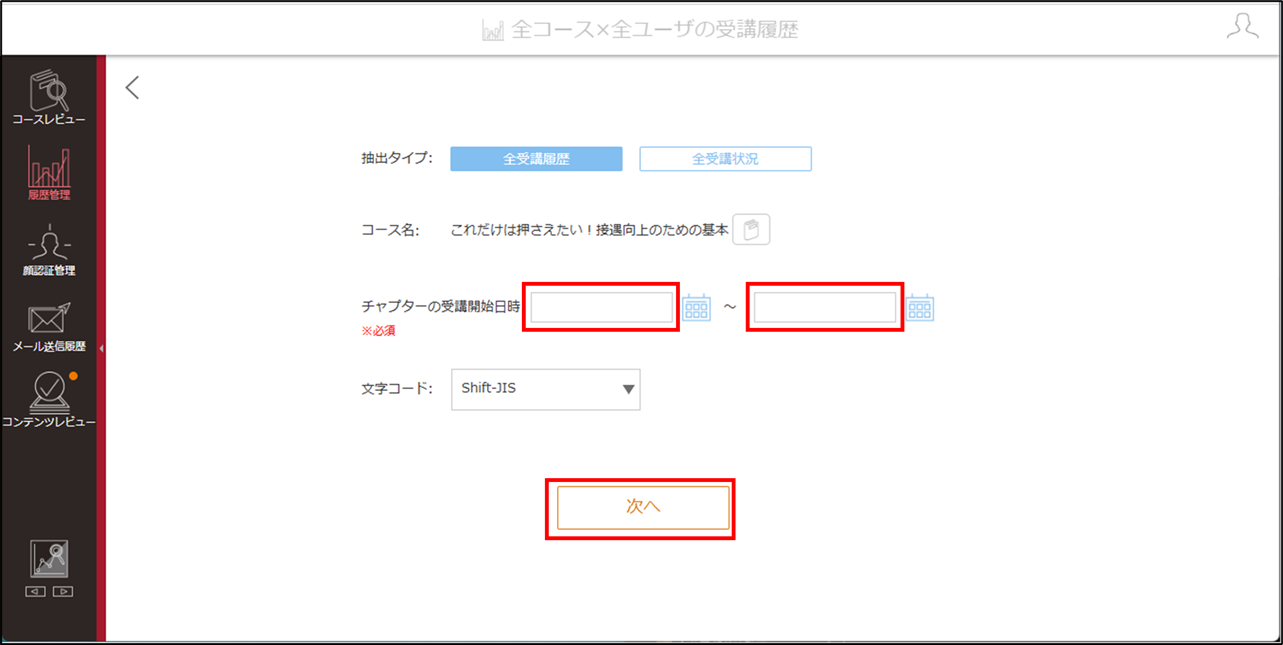Open calendar picker for start date
Image resolution: width=1283 pixels, height=645 pixels.
(696, 307)
